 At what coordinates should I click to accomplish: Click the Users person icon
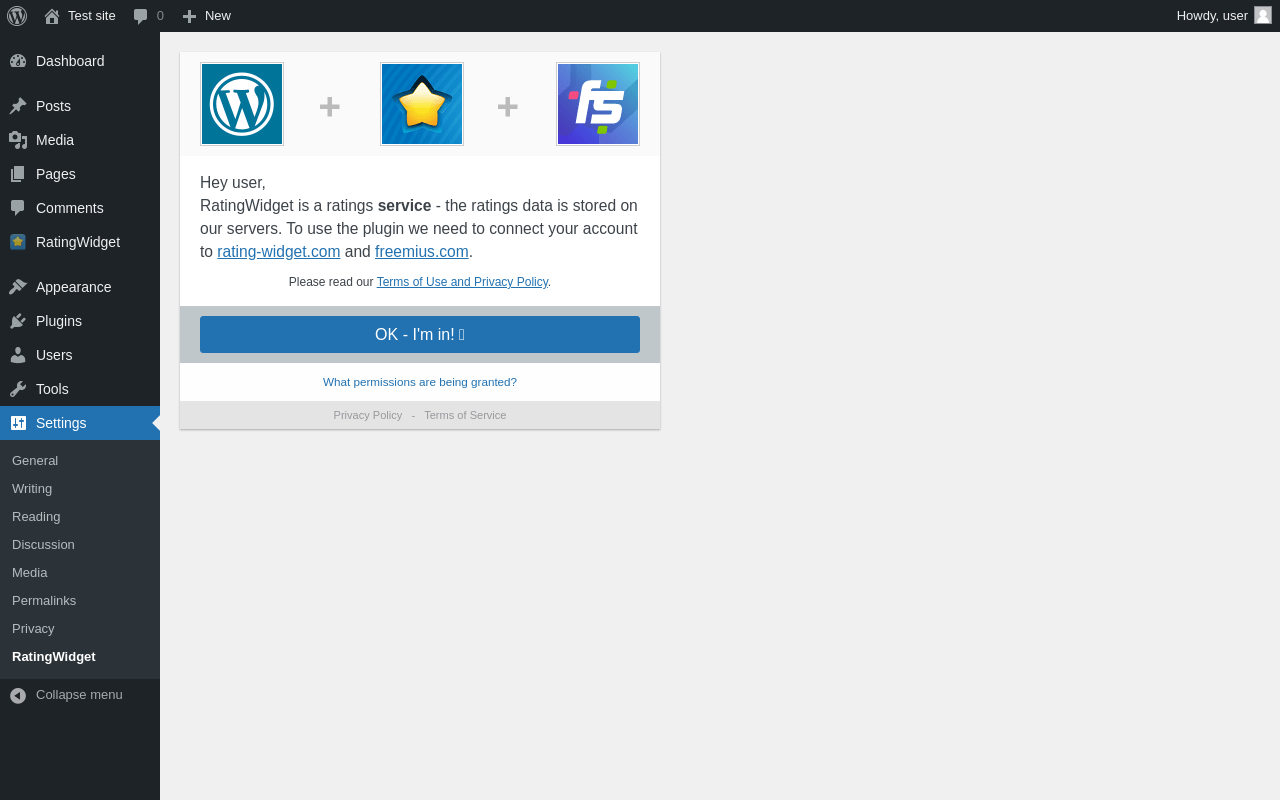tap(18, 355)
